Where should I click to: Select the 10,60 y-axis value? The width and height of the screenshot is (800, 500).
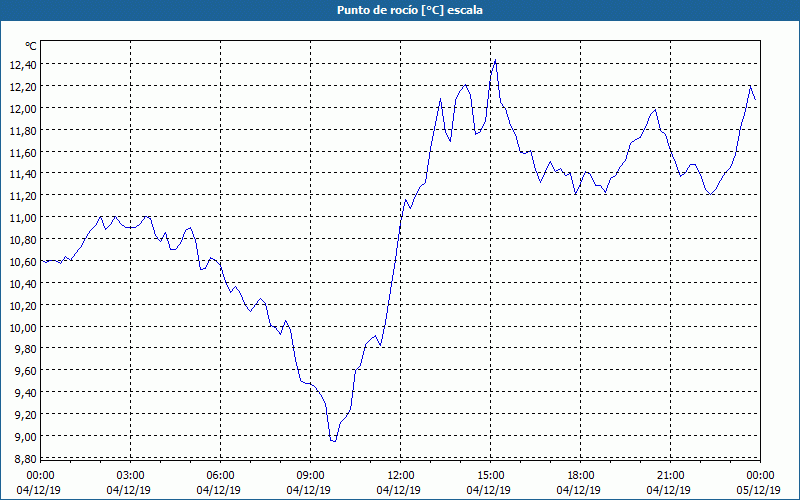pyautogui.click(x=23, y=262)
